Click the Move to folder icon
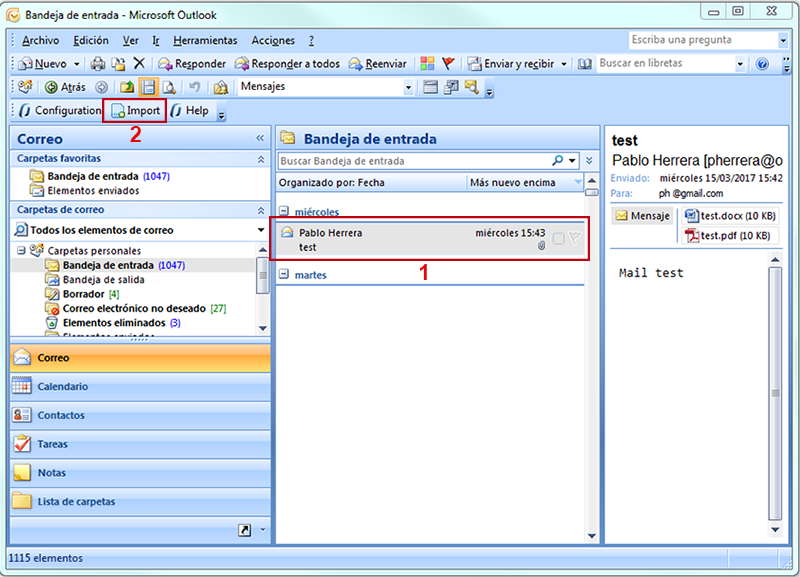 point(119,64)
